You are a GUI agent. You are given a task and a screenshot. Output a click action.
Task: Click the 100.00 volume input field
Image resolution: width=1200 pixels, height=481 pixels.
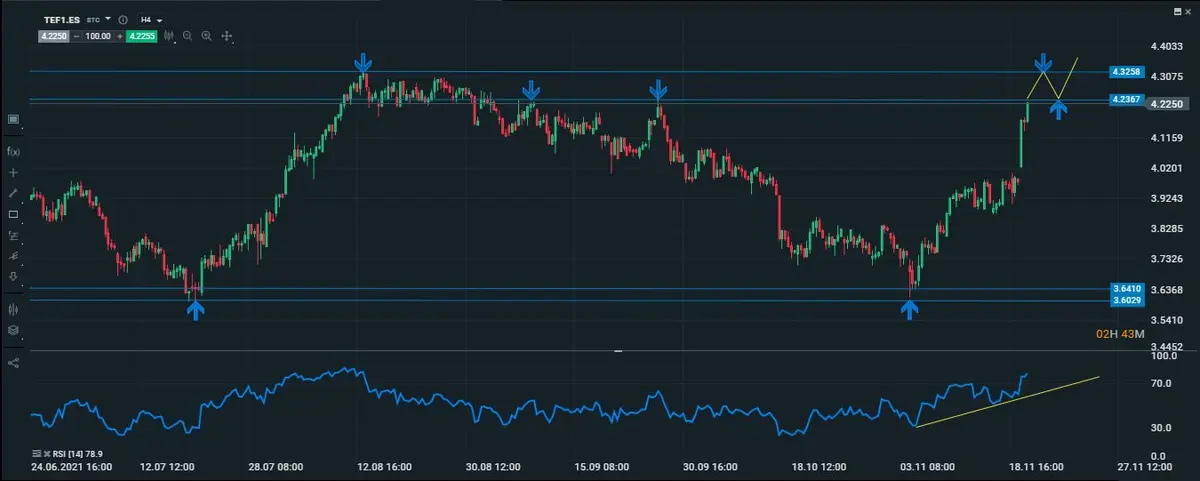(x=96, y=36)
